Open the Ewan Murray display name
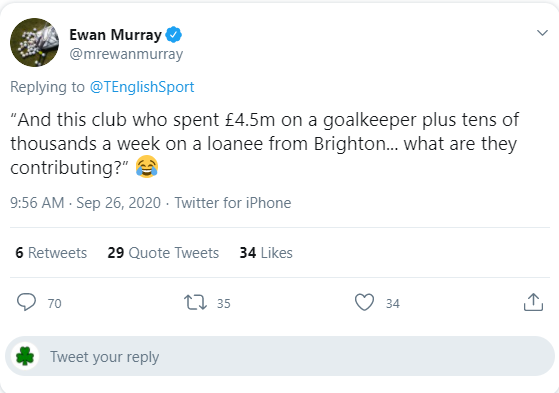 tap(116, 35)
